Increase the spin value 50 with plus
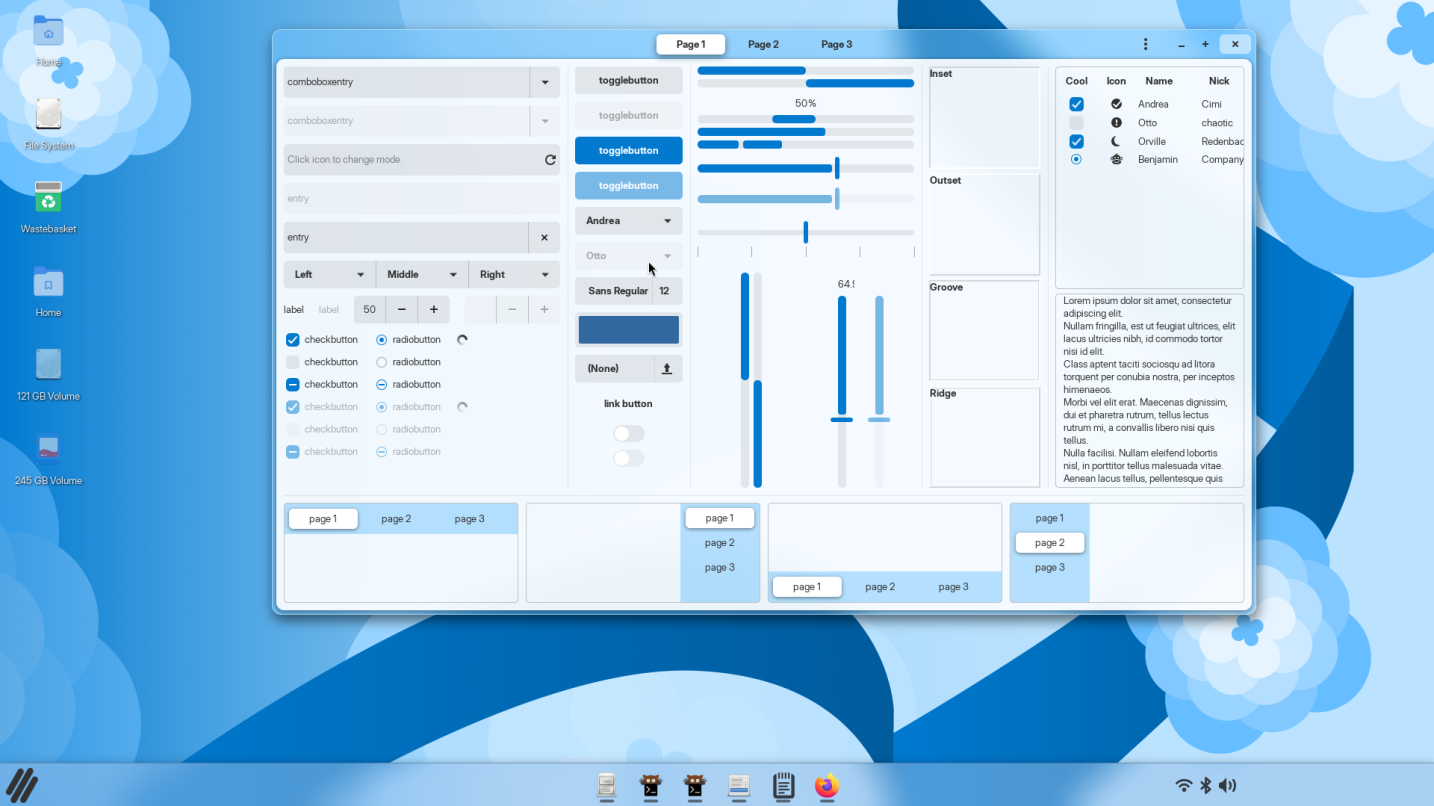Viewport: 1434px width, 806px height. 434,310
